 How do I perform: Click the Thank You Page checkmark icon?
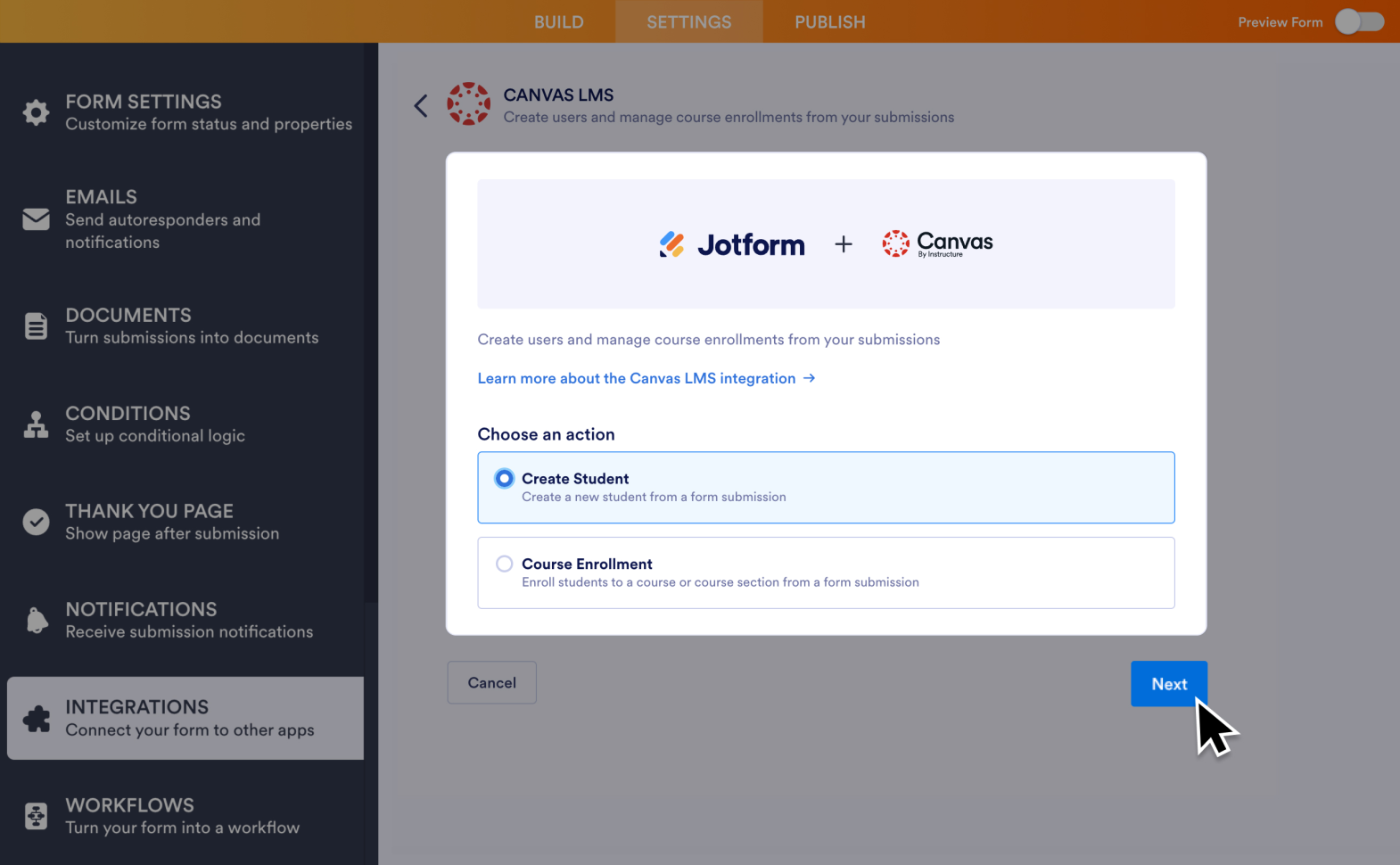[x=36, y=522]
